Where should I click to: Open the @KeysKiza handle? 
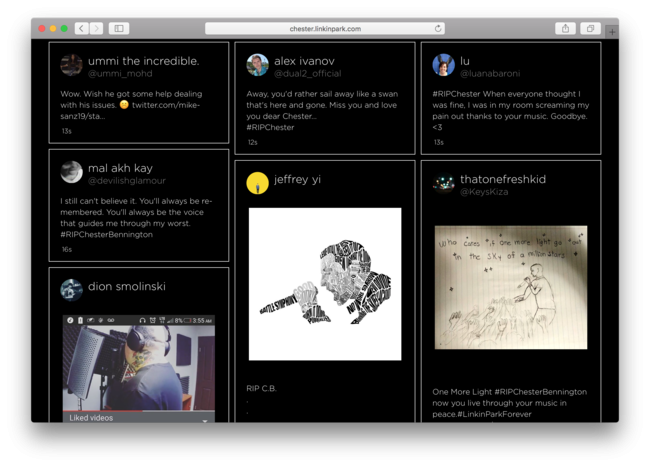point(484,192)
